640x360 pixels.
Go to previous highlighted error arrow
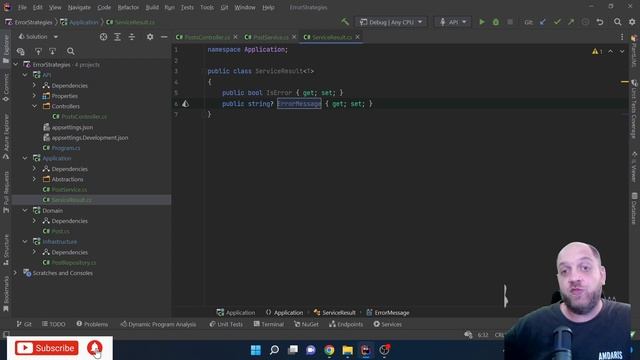coord(611,51)
